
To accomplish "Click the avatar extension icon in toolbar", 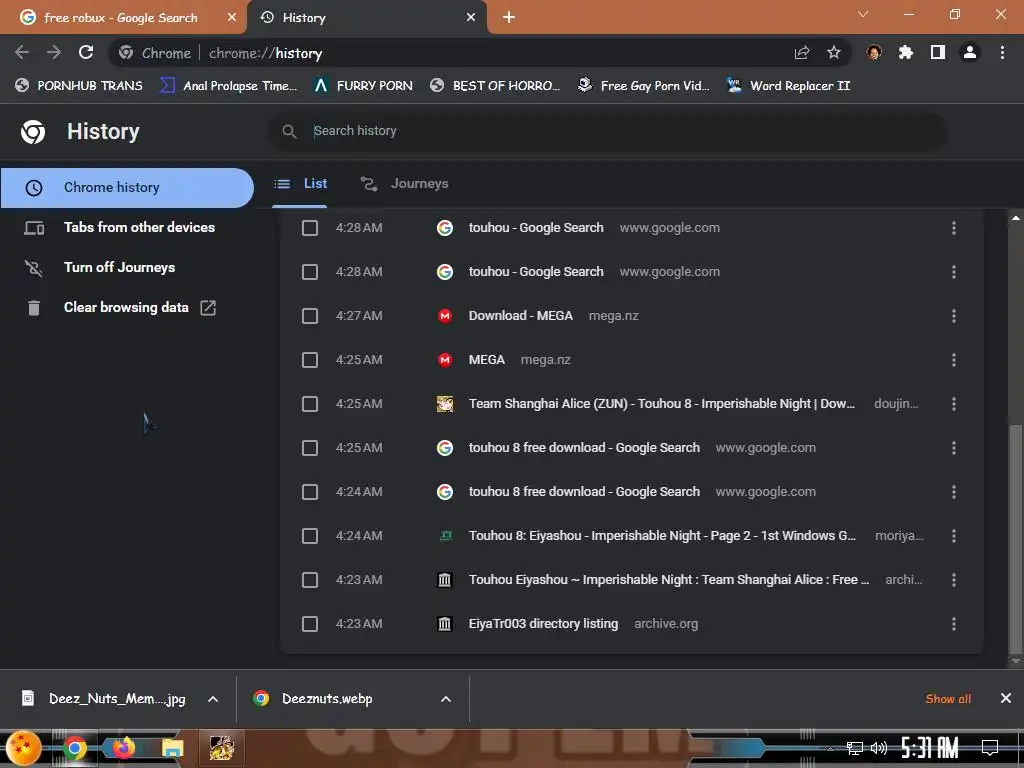I will tap(874, 52).
